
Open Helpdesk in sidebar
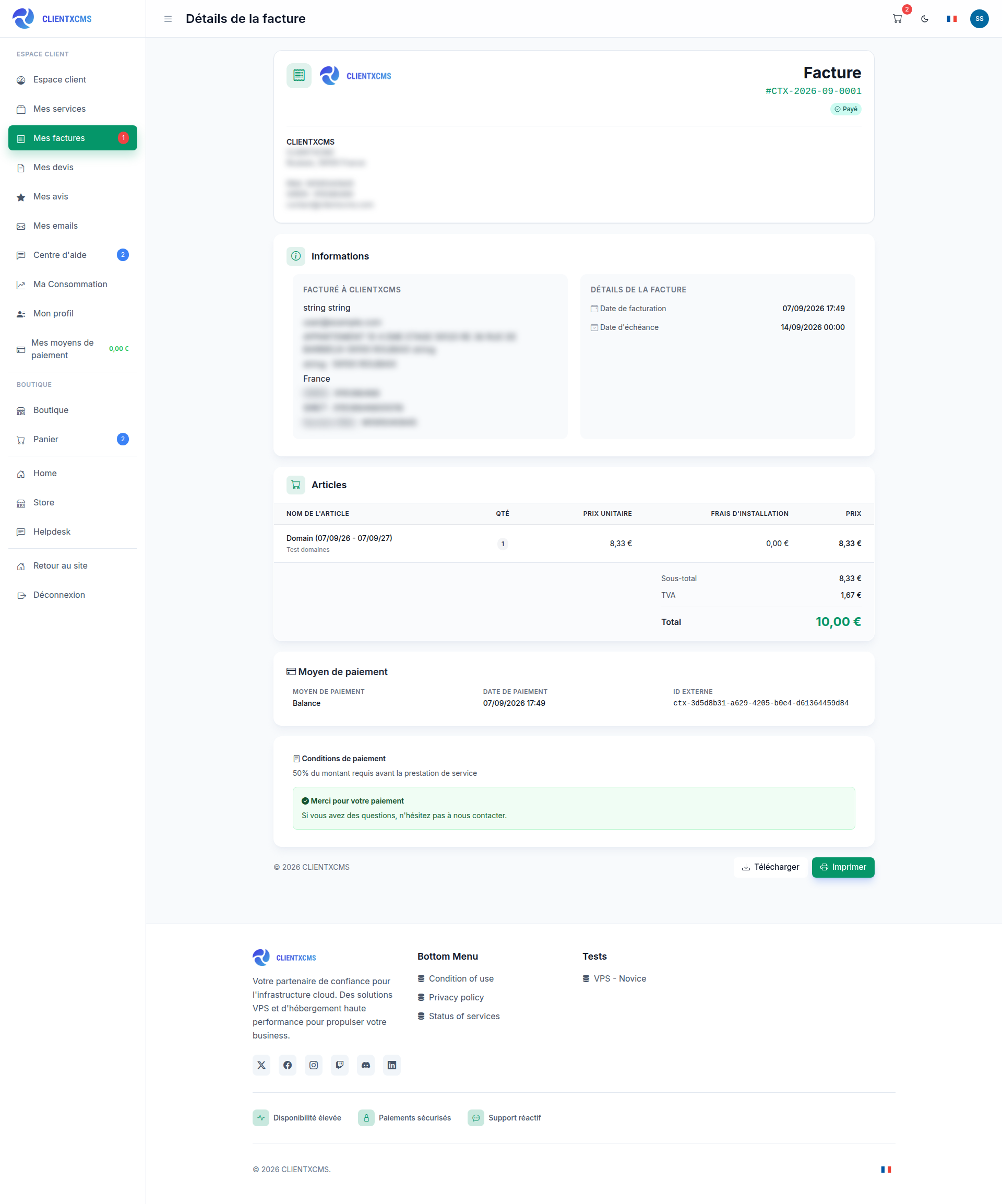[x=73, y=532]
